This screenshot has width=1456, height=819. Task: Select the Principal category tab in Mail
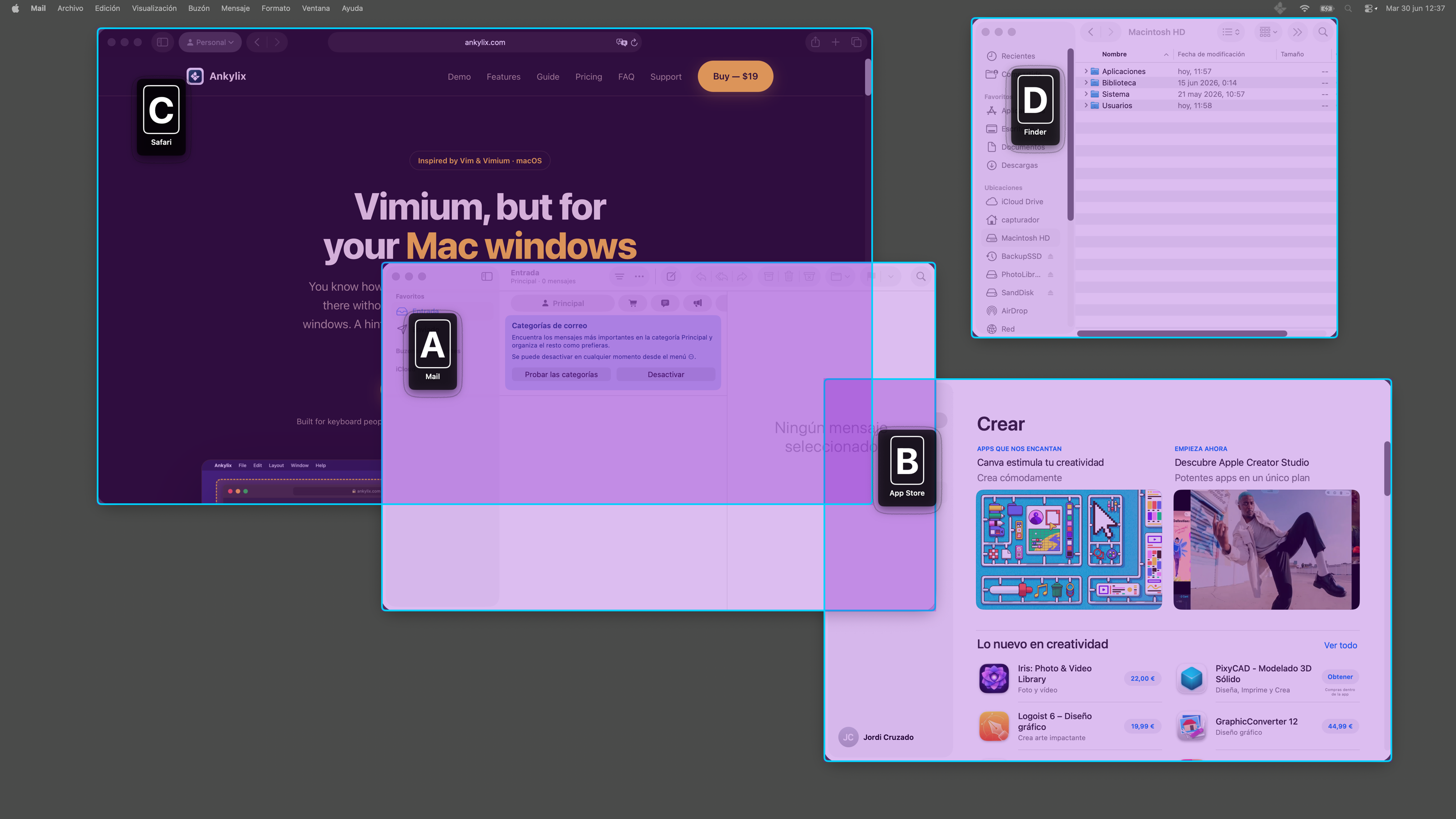tap(562, 303)
